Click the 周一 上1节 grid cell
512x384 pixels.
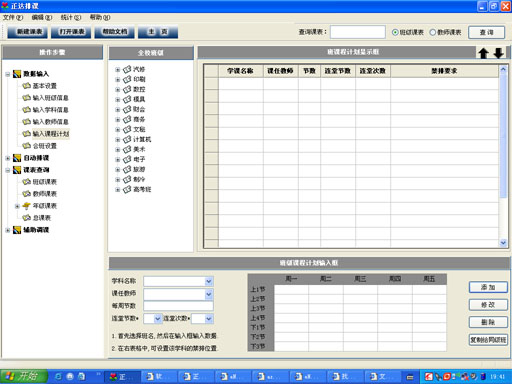(291, 289)
